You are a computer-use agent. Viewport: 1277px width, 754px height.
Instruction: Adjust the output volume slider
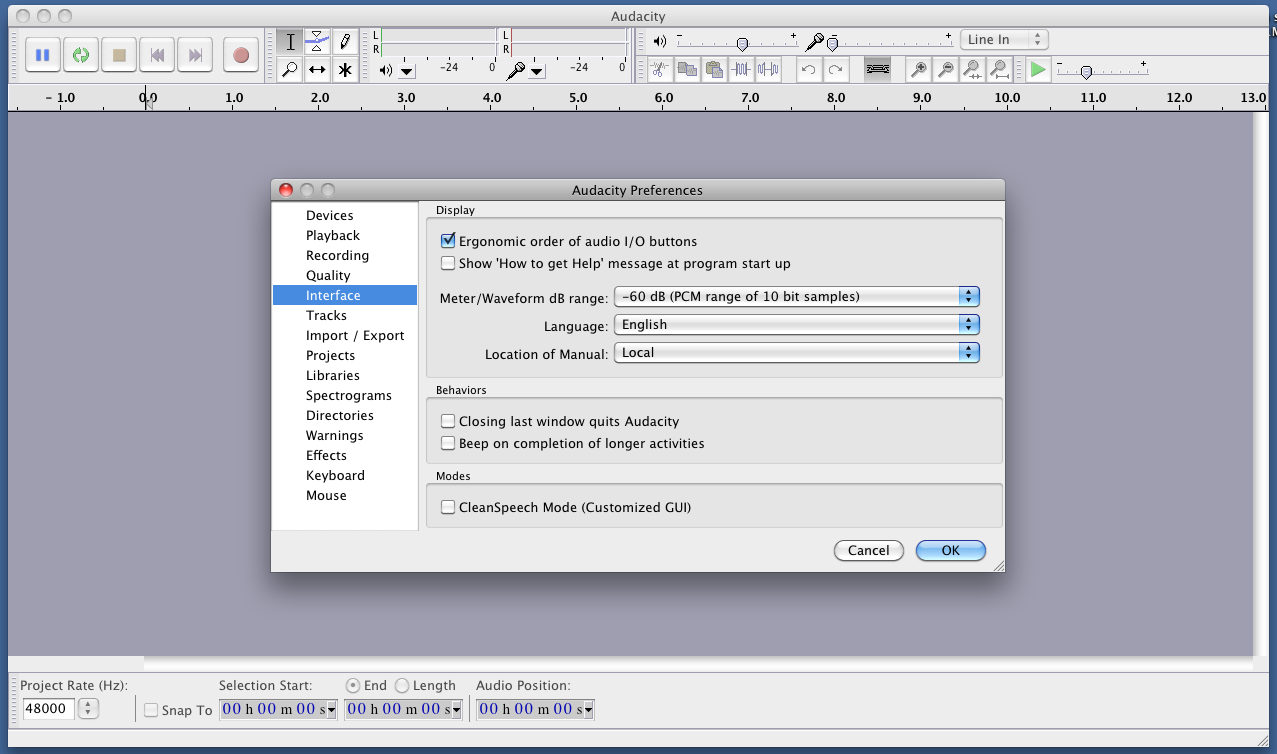pyautogui.click(x=741, y=44)
